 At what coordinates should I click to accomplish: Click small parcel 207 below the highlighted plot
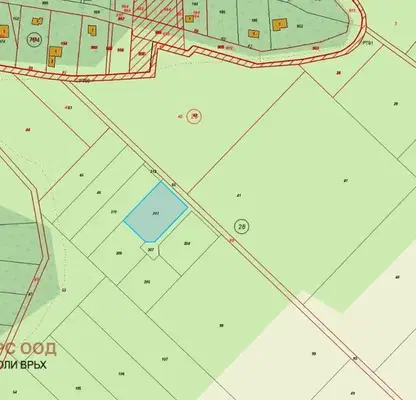[x=150, y=250]
